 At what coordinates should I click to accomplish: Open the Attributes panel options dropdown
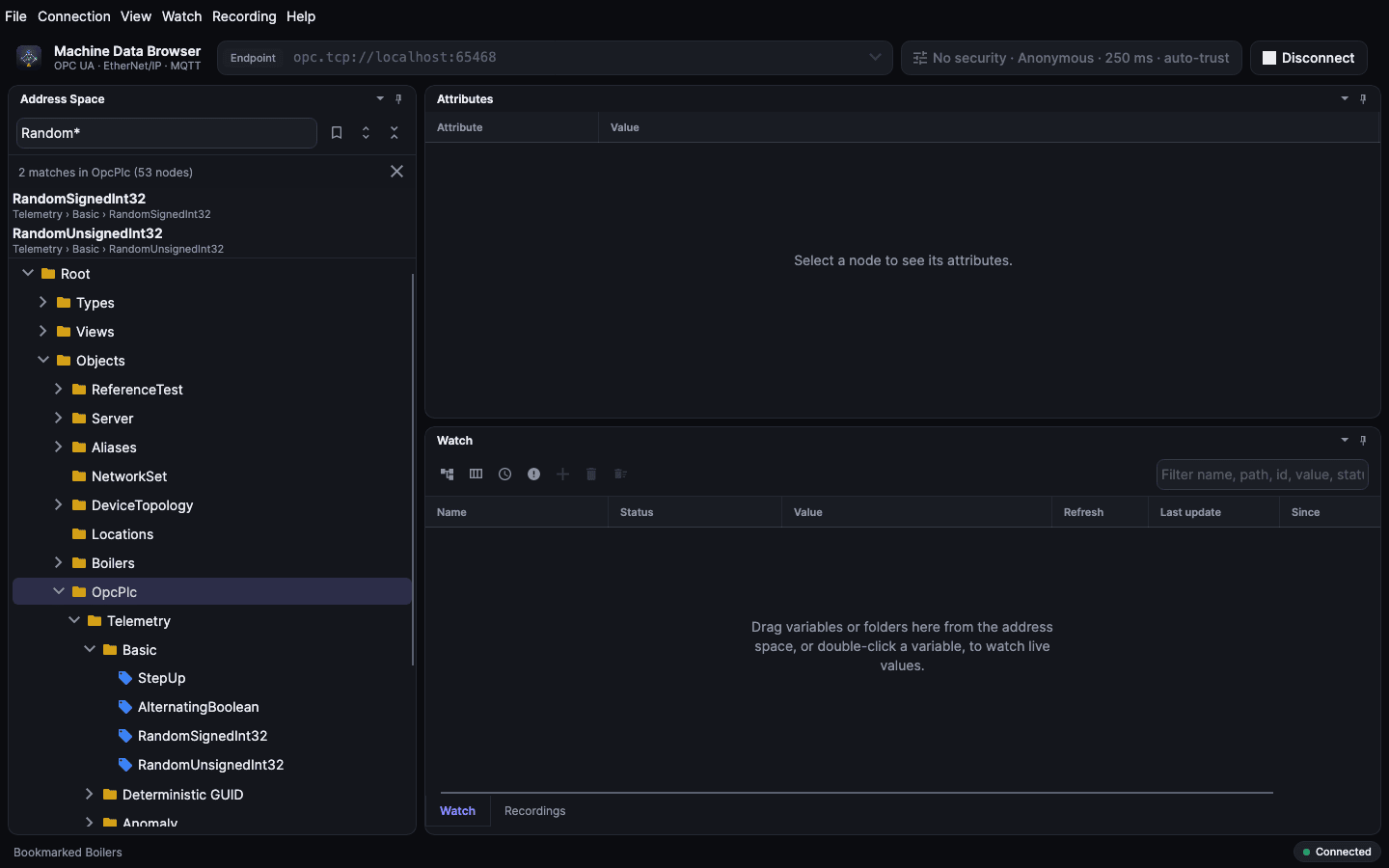pyautogui.click(x=1345, y=99)
